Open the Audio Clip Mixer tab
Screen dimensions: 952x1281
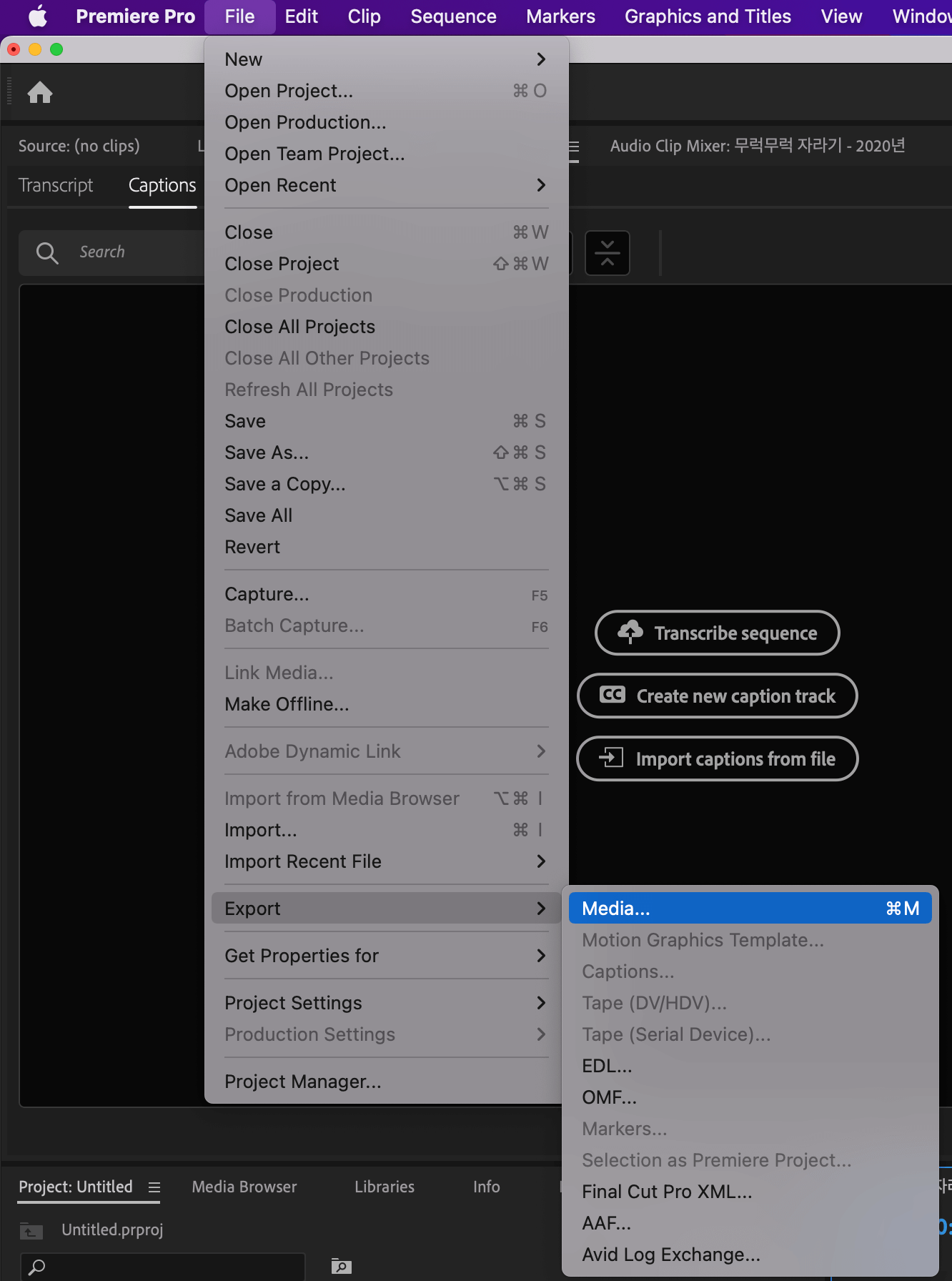click(758, 146)
